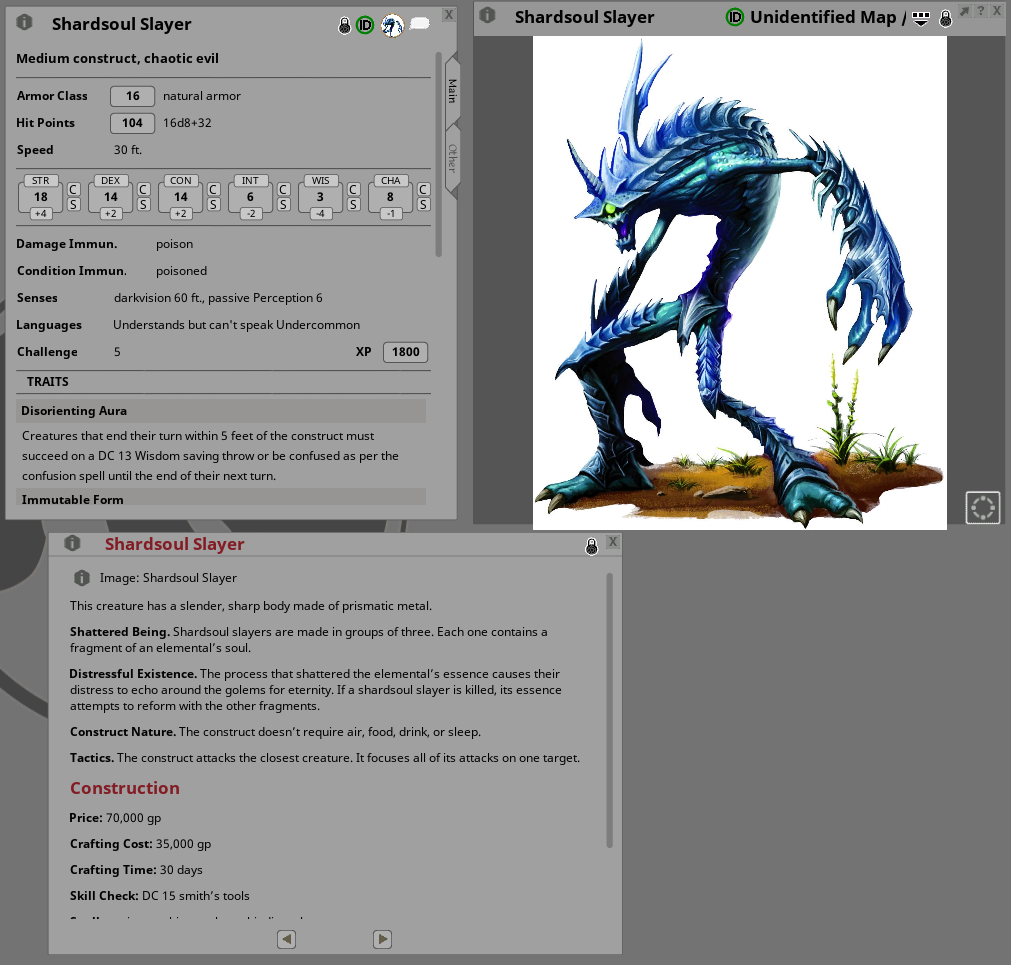Click the DEX score box showing 14
The image size is (1011, 965).
[x=111, y=197]
